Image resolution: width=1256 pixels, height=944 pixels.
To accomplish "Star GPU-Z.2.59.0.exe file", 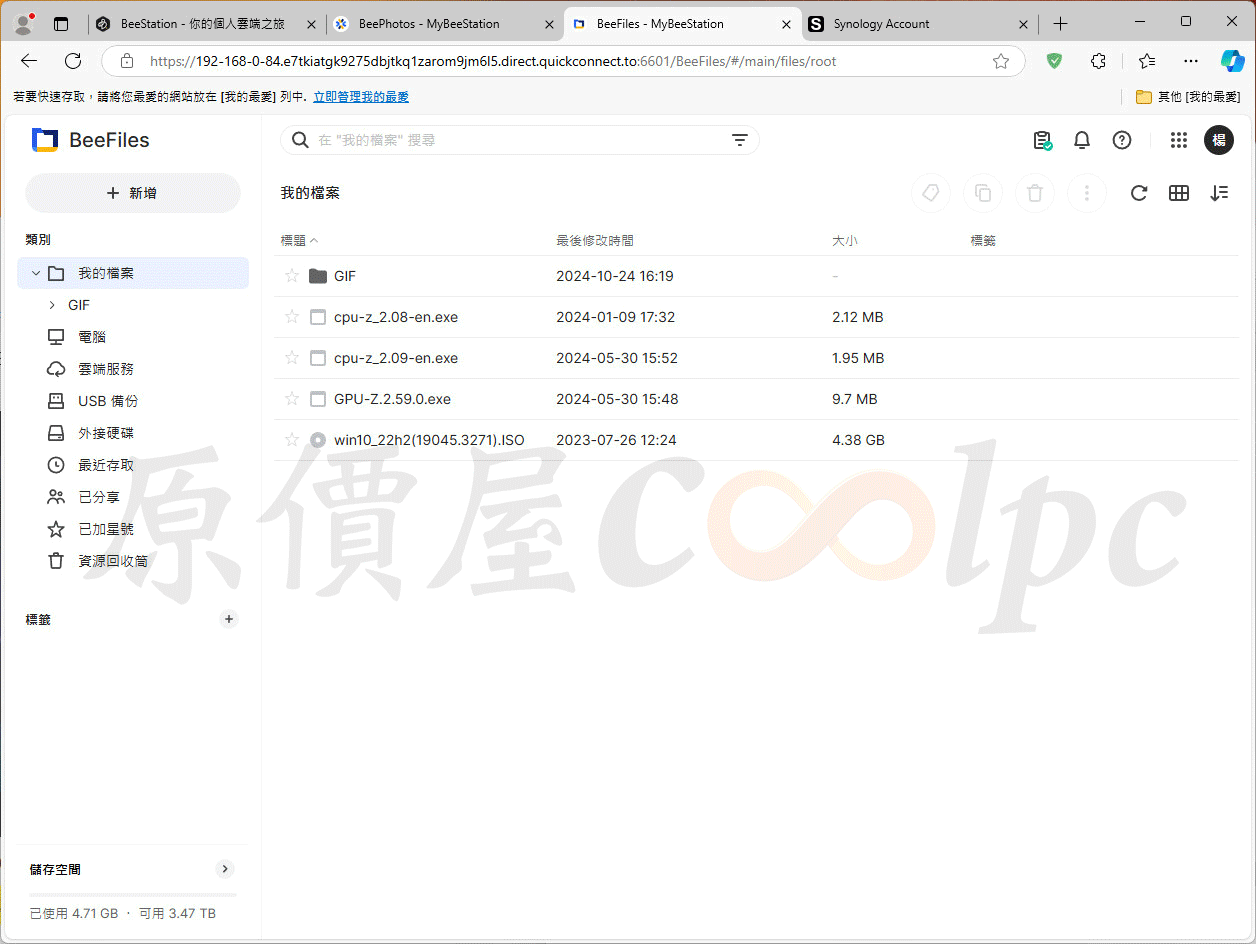I will 292,399.
